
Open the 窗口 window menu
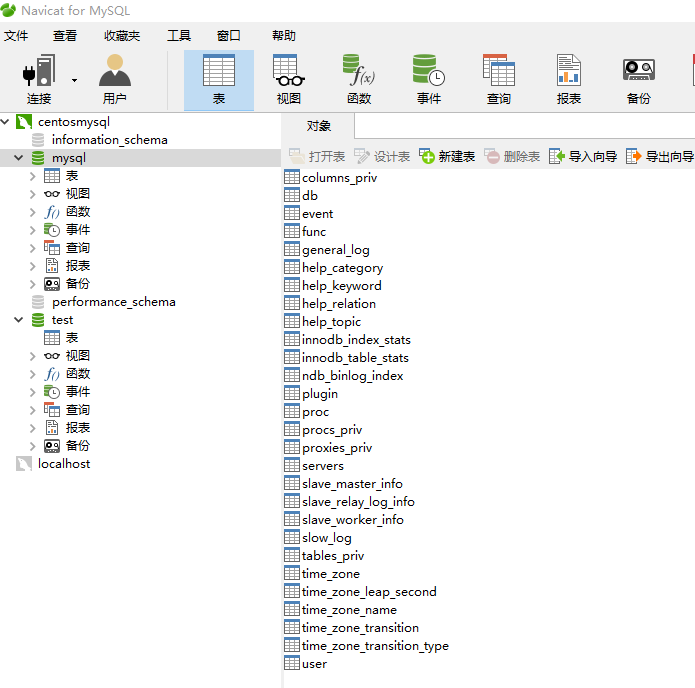point(228,35)
